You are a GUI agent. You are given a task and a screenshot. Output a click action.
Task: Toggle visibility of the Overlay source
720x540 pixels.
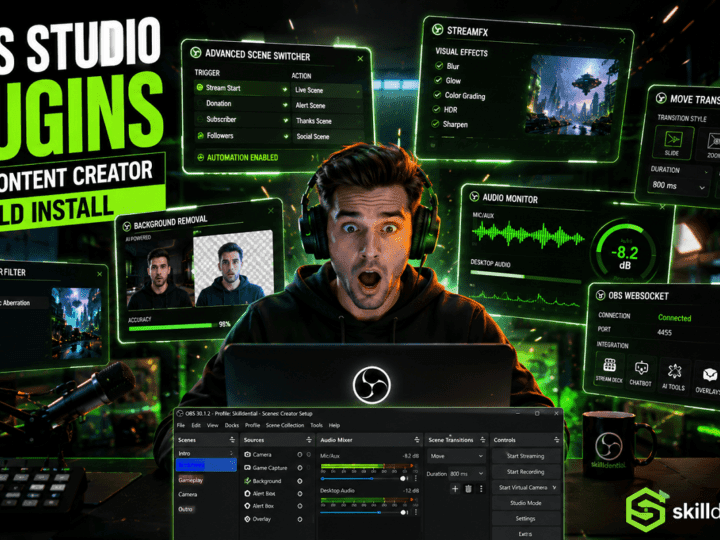pos(300,519)
